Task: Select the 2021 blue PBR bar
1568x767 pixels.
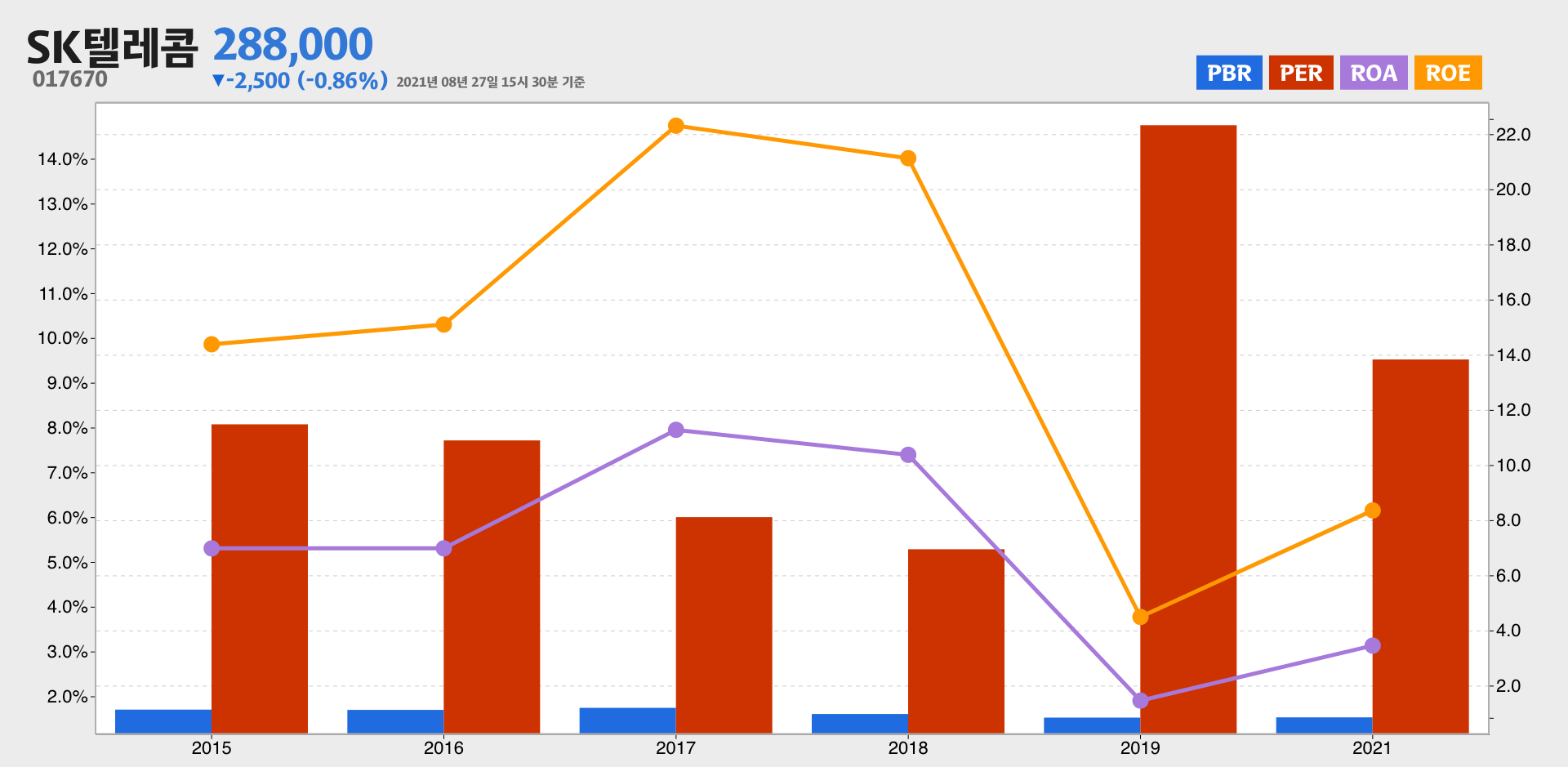Action: tap(1325, 725)
